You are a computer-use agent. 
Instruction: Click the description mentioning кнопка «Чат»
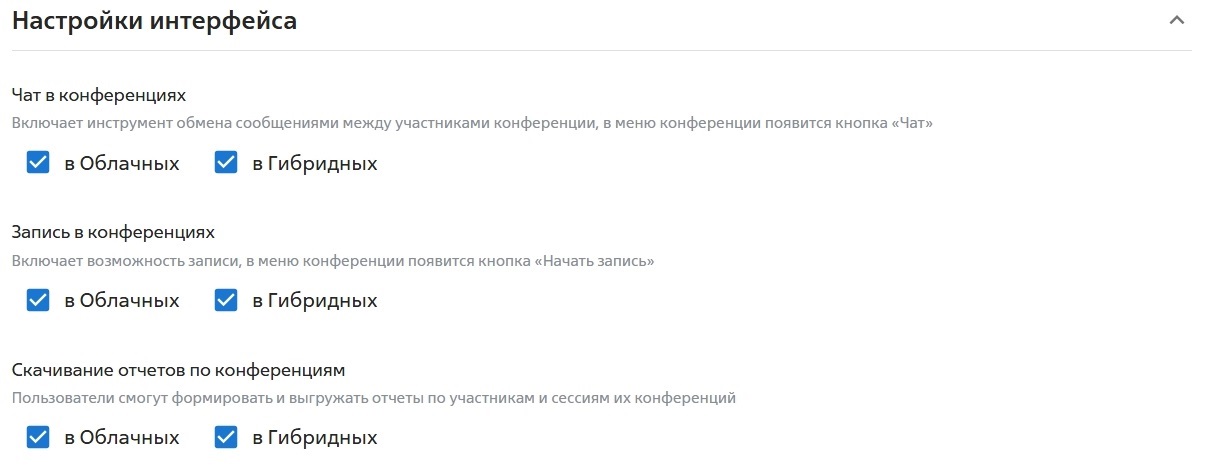pos(472,124)
